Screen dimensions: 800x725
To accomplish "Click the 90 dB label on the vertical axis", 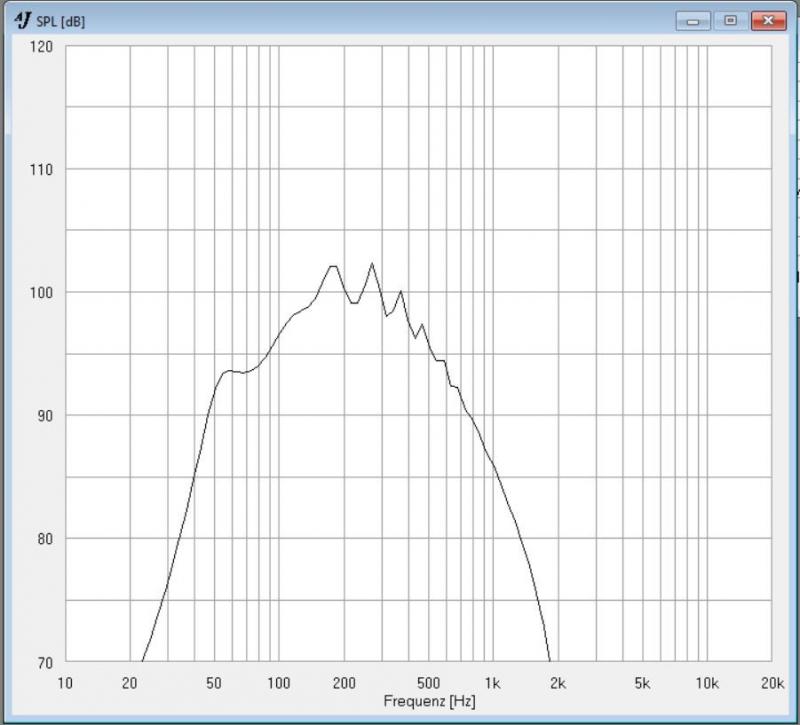I will point(41,416).
